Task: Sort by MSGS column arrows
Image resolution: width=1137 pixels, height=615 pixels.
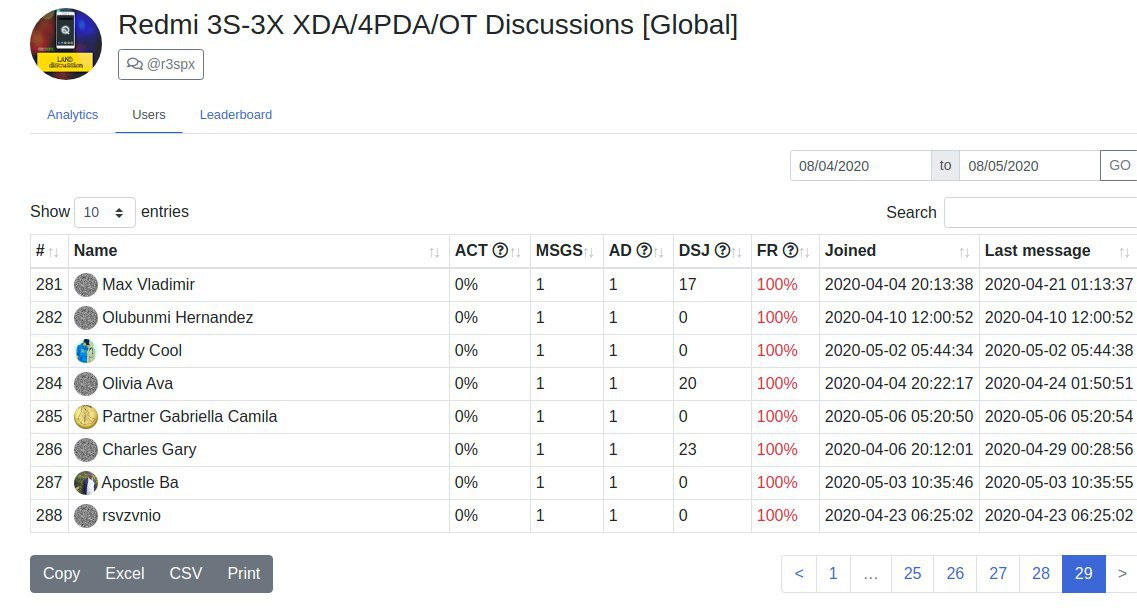Action: 589,252
